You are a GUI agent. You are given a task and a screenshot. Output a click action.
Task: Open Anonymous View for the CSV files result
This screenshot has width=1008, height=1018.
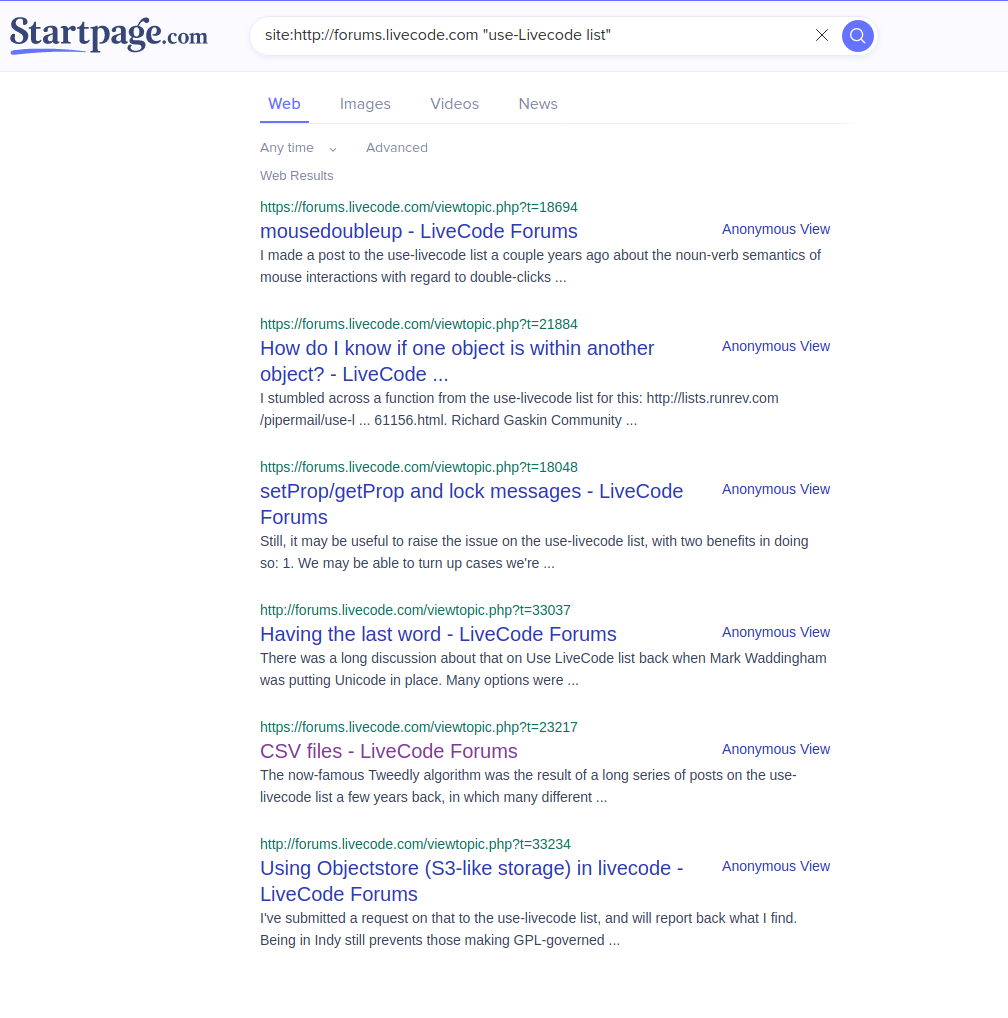[776, 749]
